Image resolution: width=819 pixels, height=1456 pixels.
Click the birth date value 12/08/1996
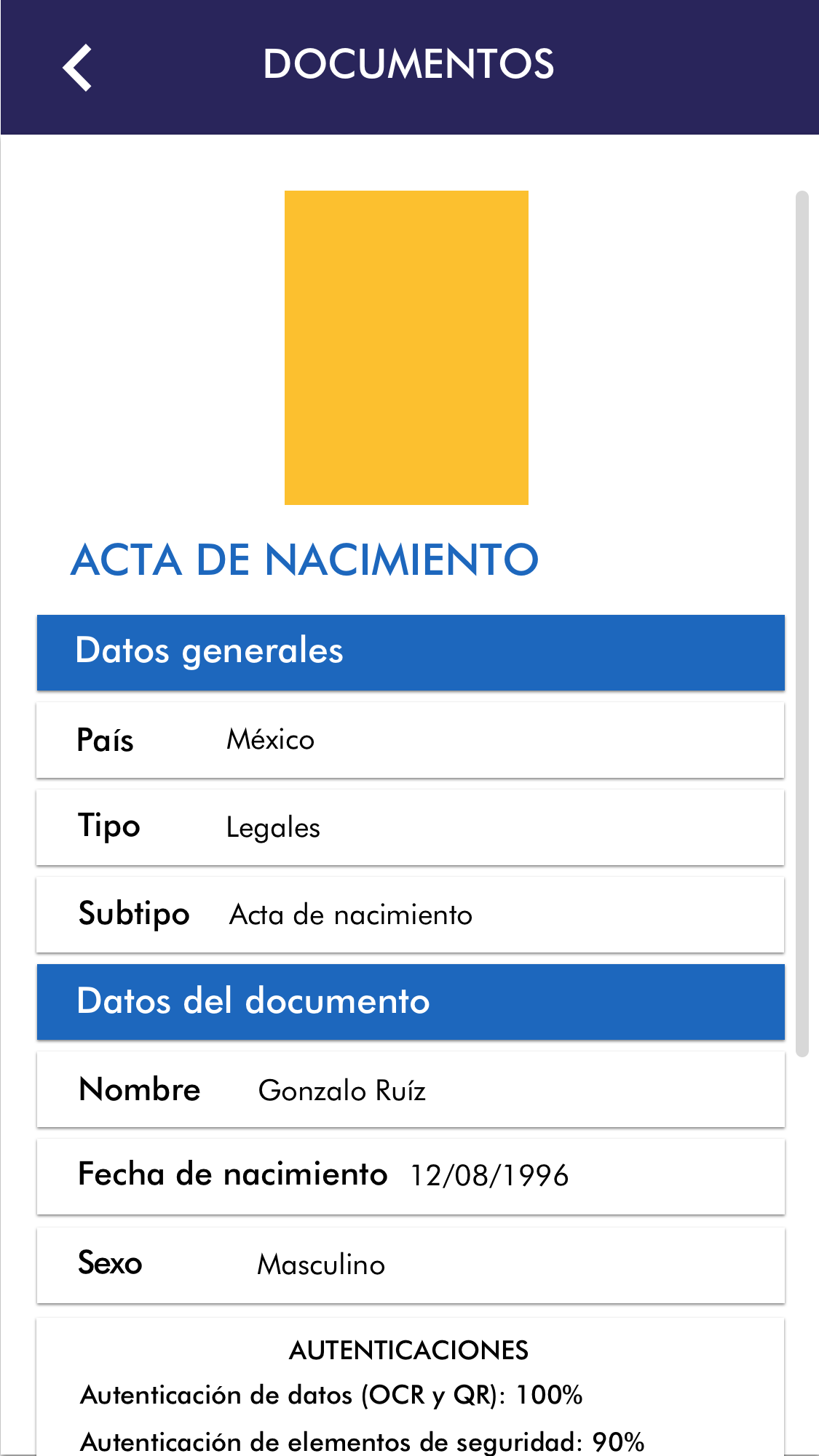489,1176
